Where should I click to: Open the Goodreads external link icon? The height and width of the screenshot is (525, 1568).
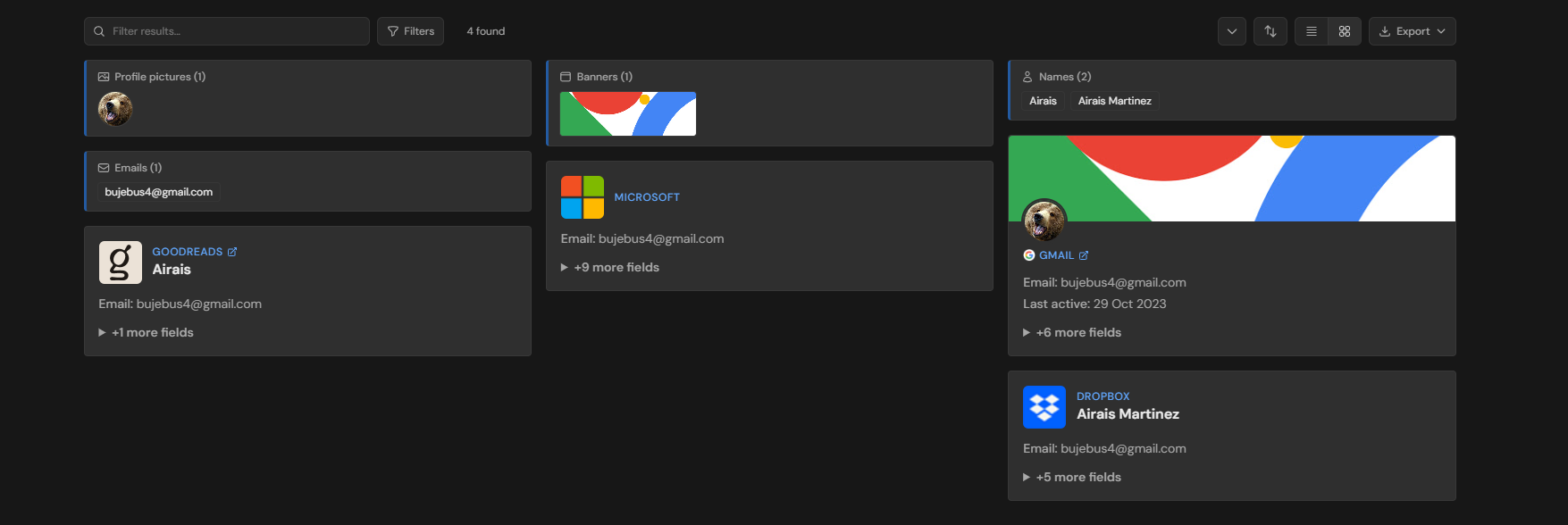pos(232,252)
